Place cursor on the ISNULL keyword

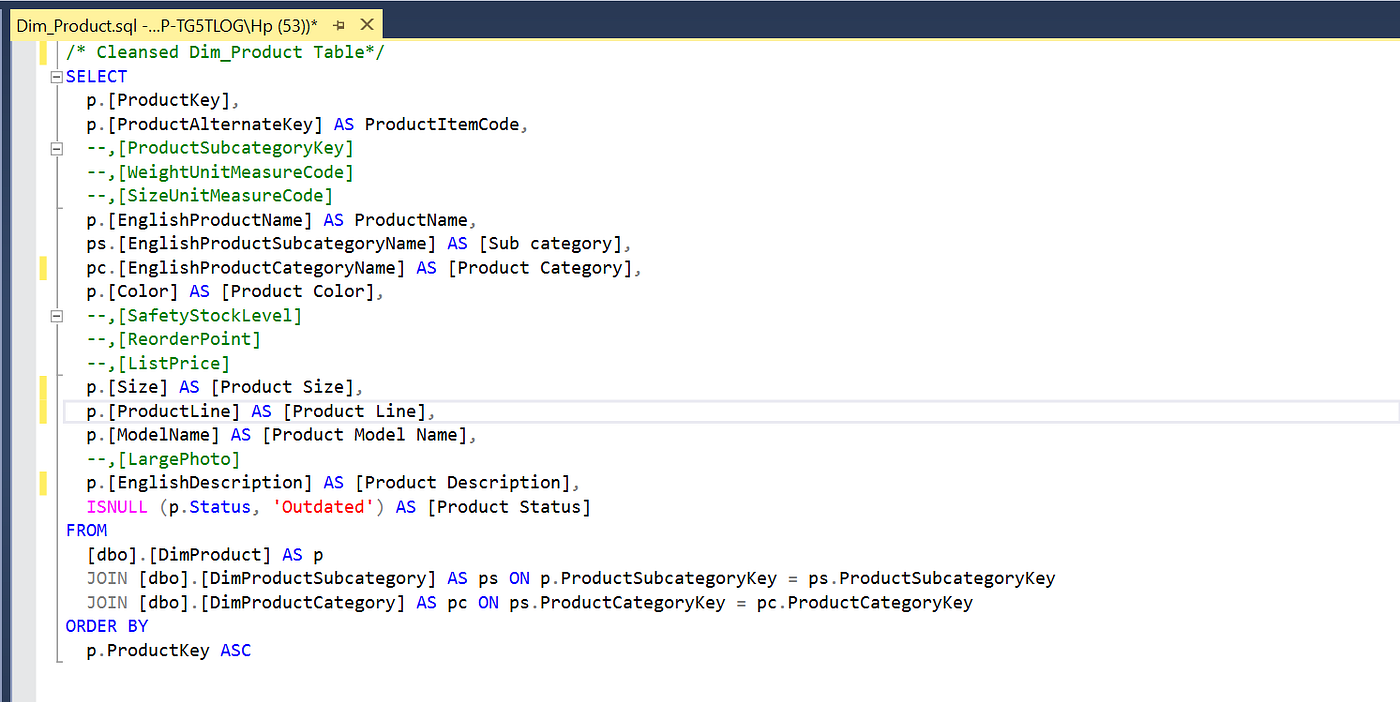pos(117,506)
